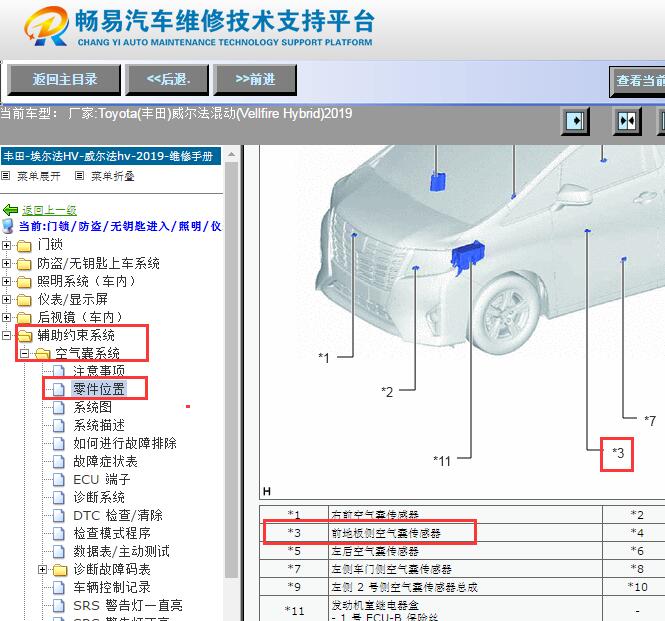This screenshot has width=665, height=621.
Task: Click the 防盗/无钥匙上车系统 folder icon
Action: click(24, 264)
